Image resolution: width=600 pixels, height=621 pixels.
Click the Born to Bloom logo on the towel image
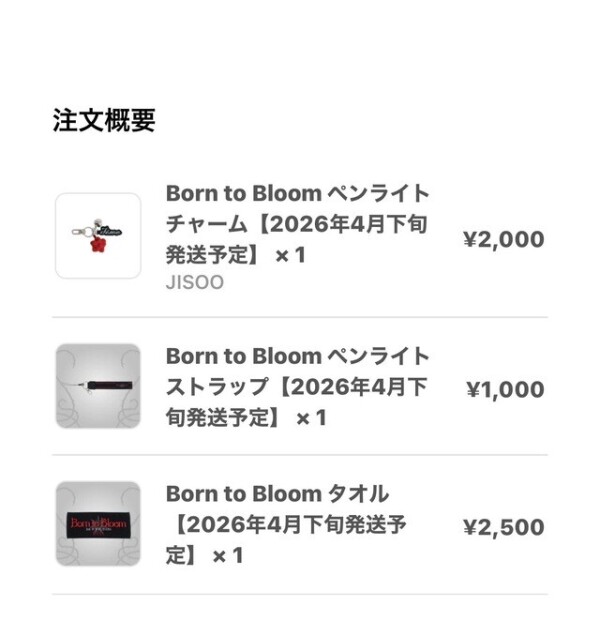[97, 522]
